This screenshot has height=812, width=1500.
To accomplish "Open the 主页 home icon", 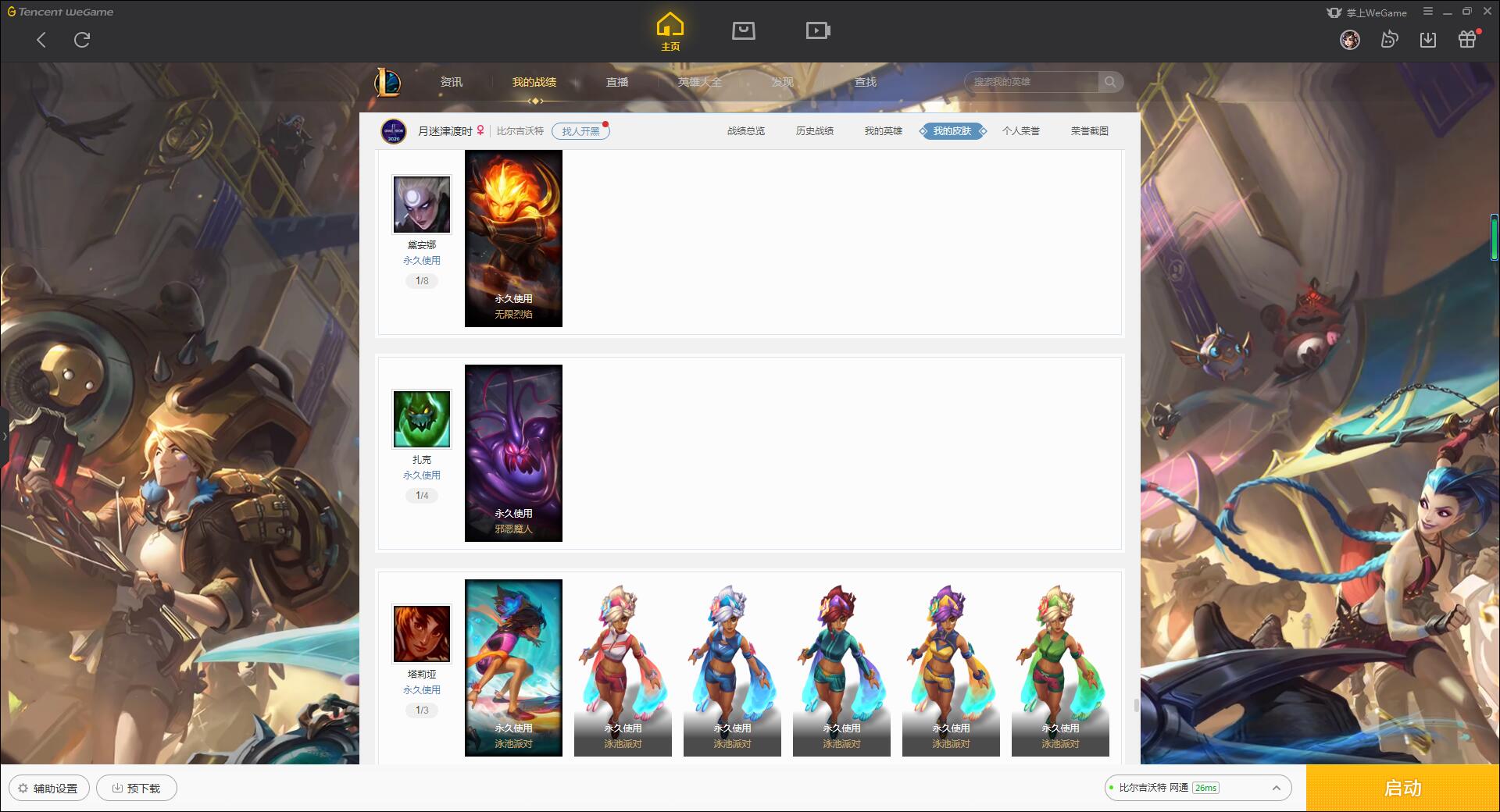I will [670, 32].
